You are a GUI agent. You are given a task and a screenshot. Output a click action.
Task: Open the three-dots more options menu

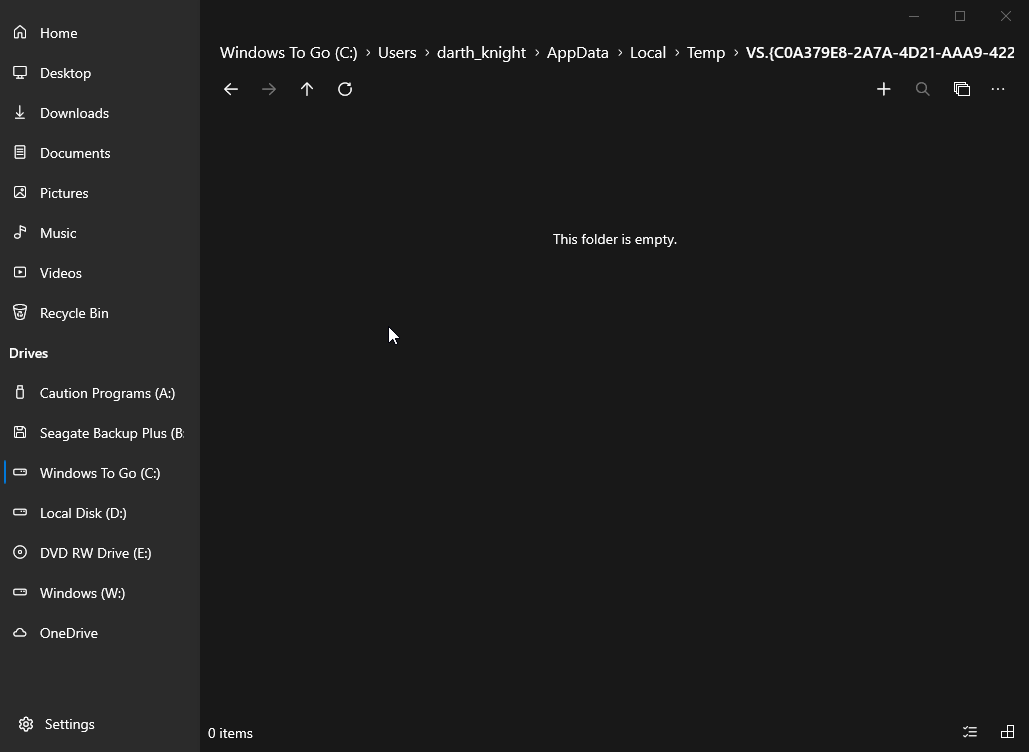pos(998,89)
